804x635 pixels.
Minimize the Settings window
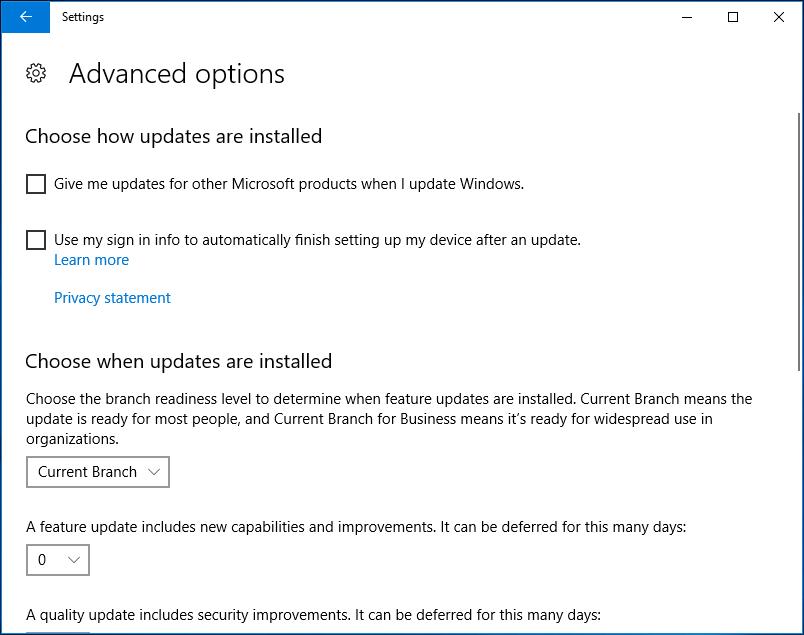pyautogui.click(x=687, y=17)
